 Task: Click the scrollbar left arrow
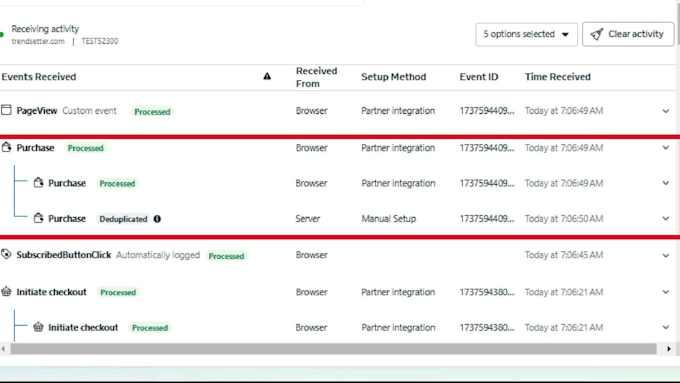tap(3, 349)
